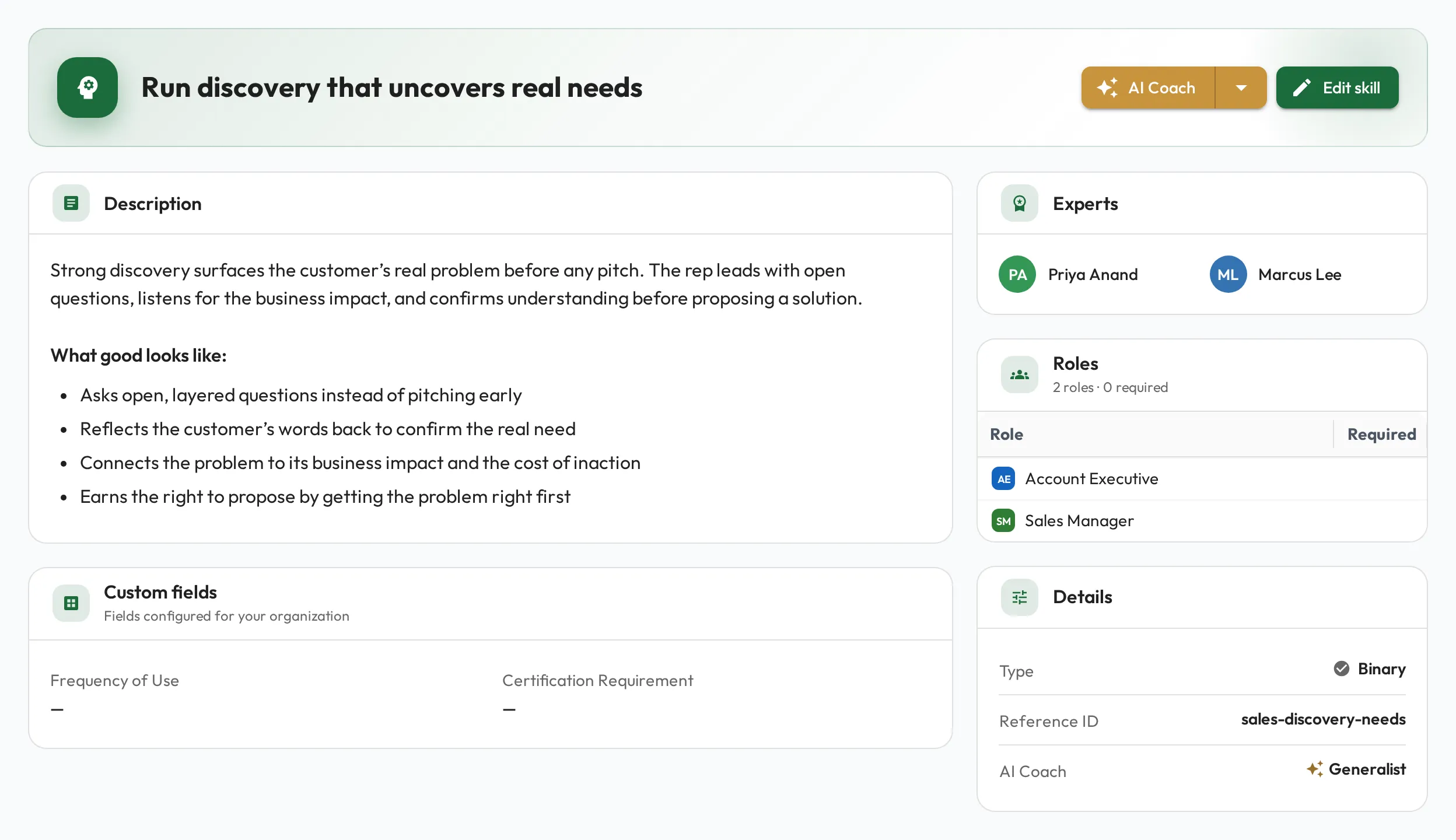Open the AI Coach button
Screen dimensions: 1456x840
point(1148,87)
